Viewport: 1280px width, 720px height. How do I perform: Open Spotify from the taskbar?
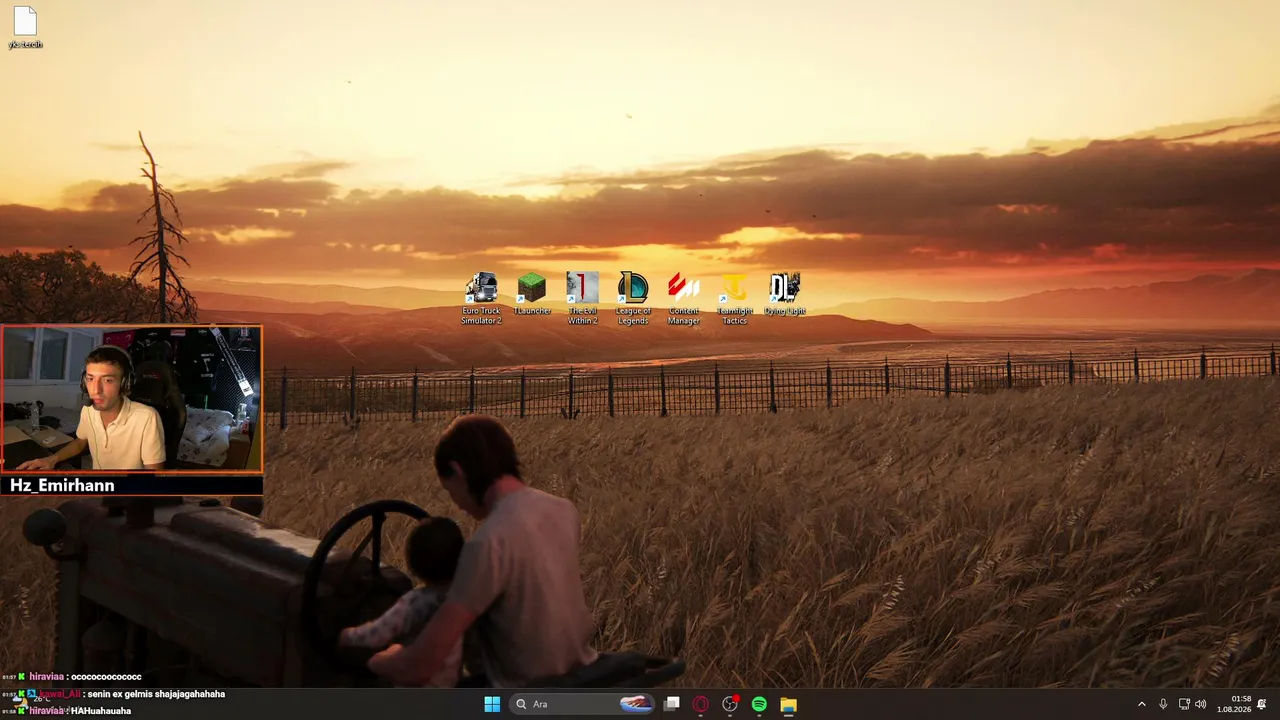click(759, 704)
